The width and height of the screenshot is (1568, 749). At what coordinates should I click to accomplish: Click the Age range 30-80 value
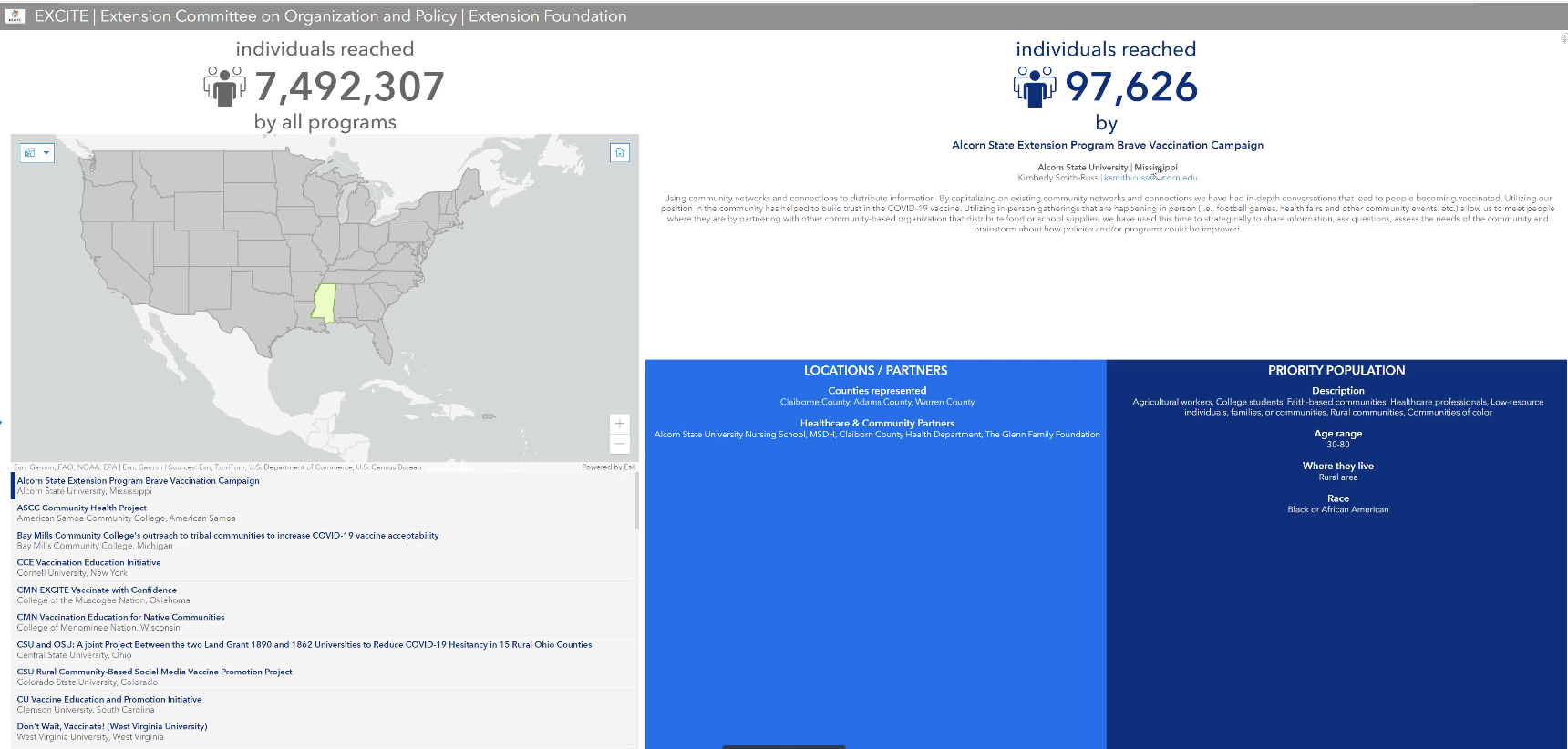coord(1338,445)
